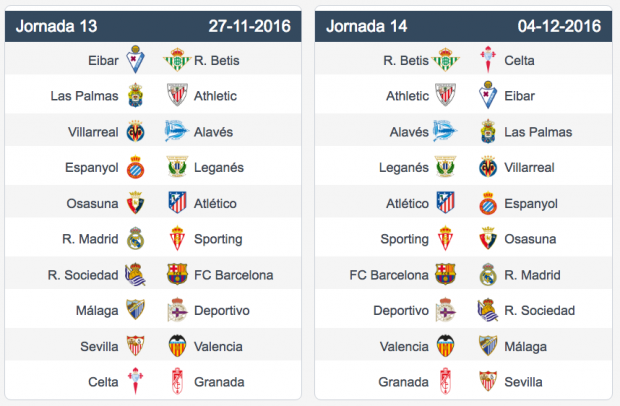Select the Celta crest in Jornada 14
This screenshot has width=620, height=406.
488,60
